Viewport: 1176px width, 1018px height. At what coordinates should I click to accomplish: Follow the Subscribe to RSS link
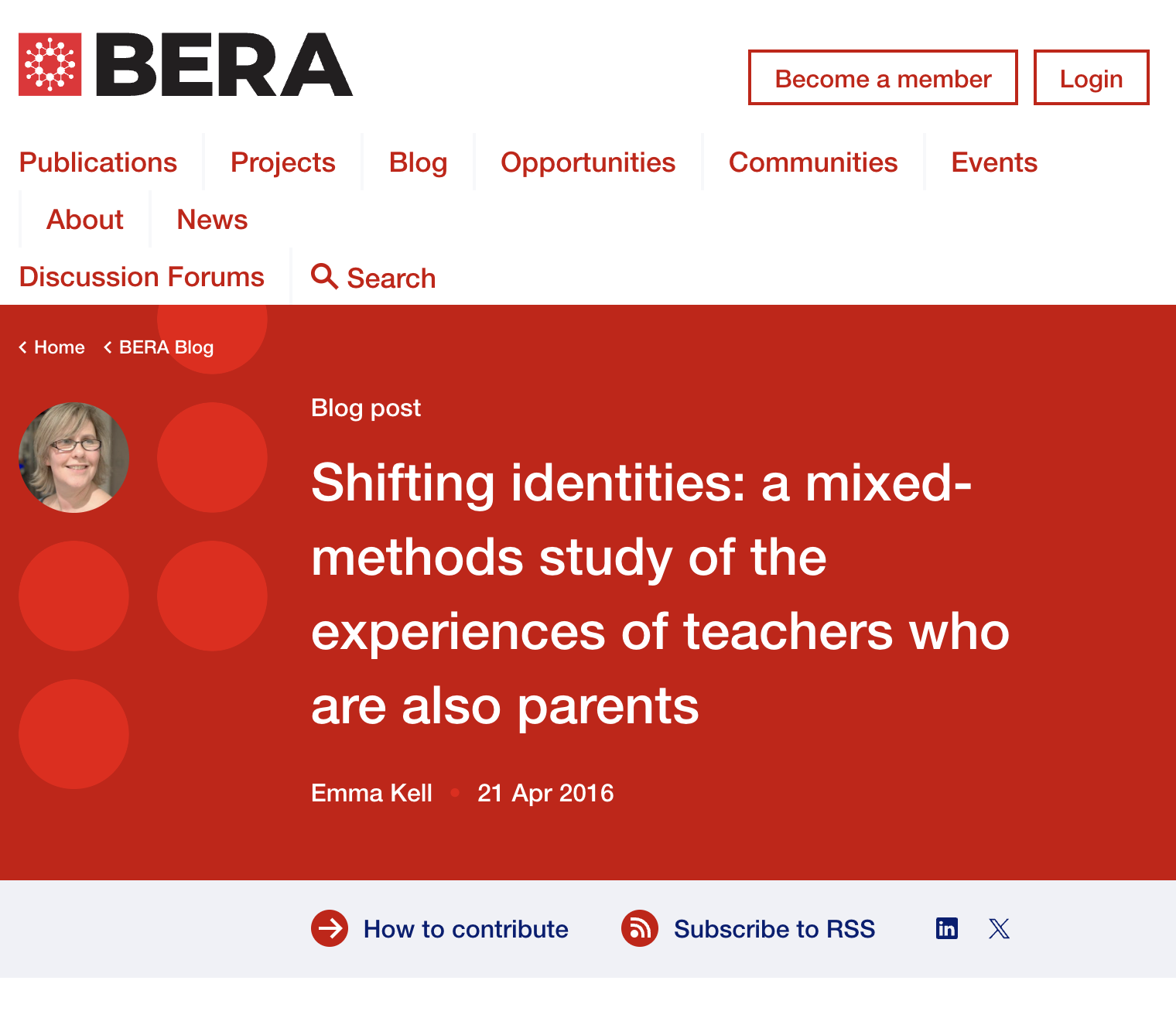click(774, 928)
